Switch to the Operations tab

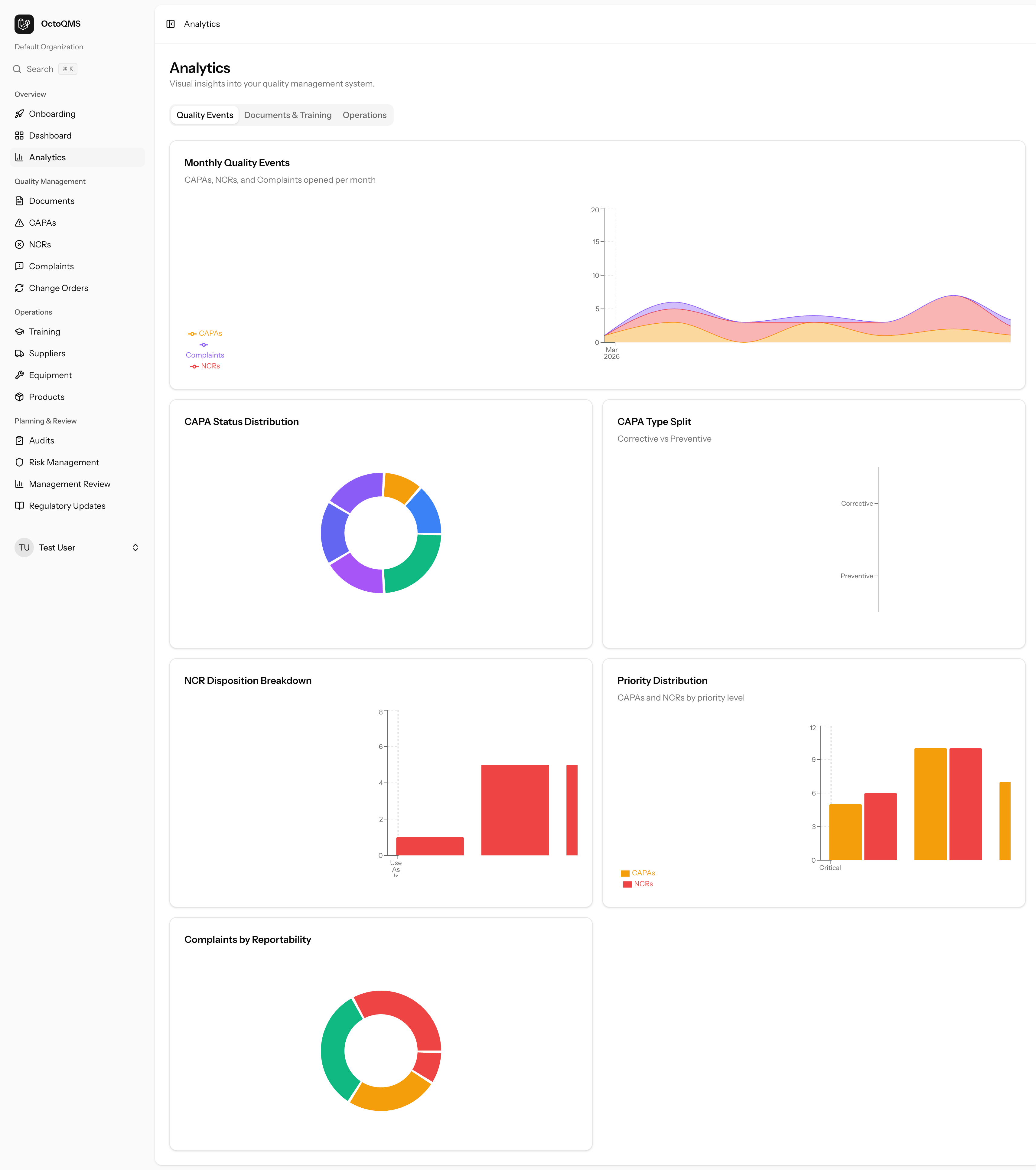[365, 115]
